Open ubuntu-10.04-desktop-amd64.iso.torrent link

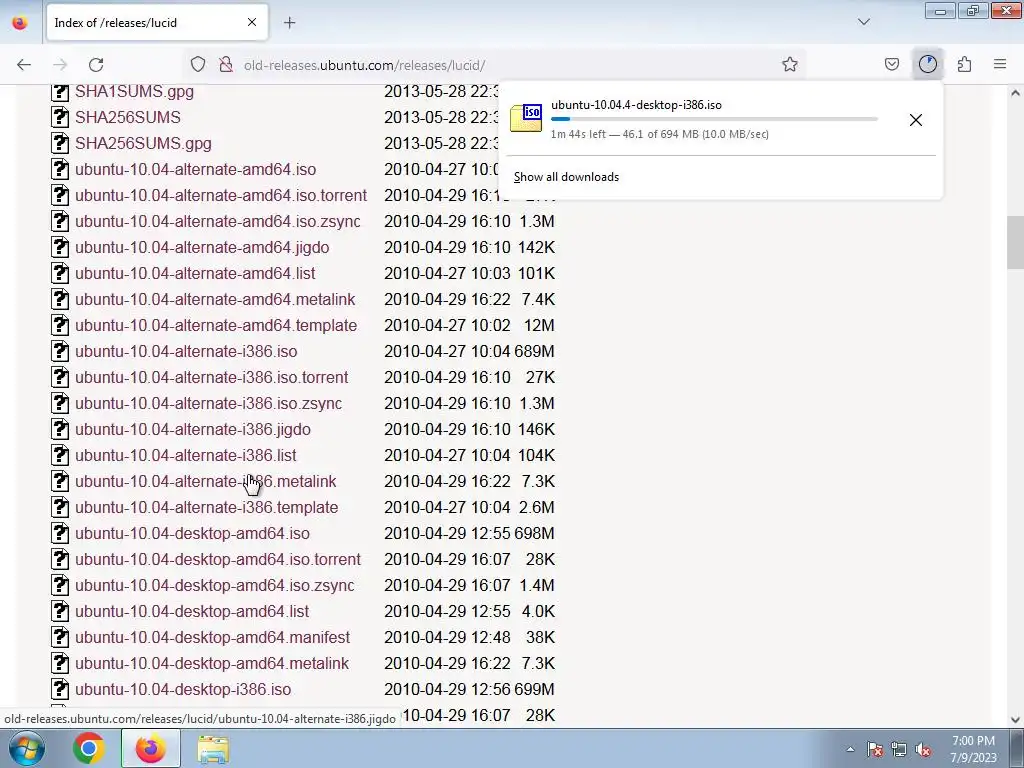coord(218,560)
